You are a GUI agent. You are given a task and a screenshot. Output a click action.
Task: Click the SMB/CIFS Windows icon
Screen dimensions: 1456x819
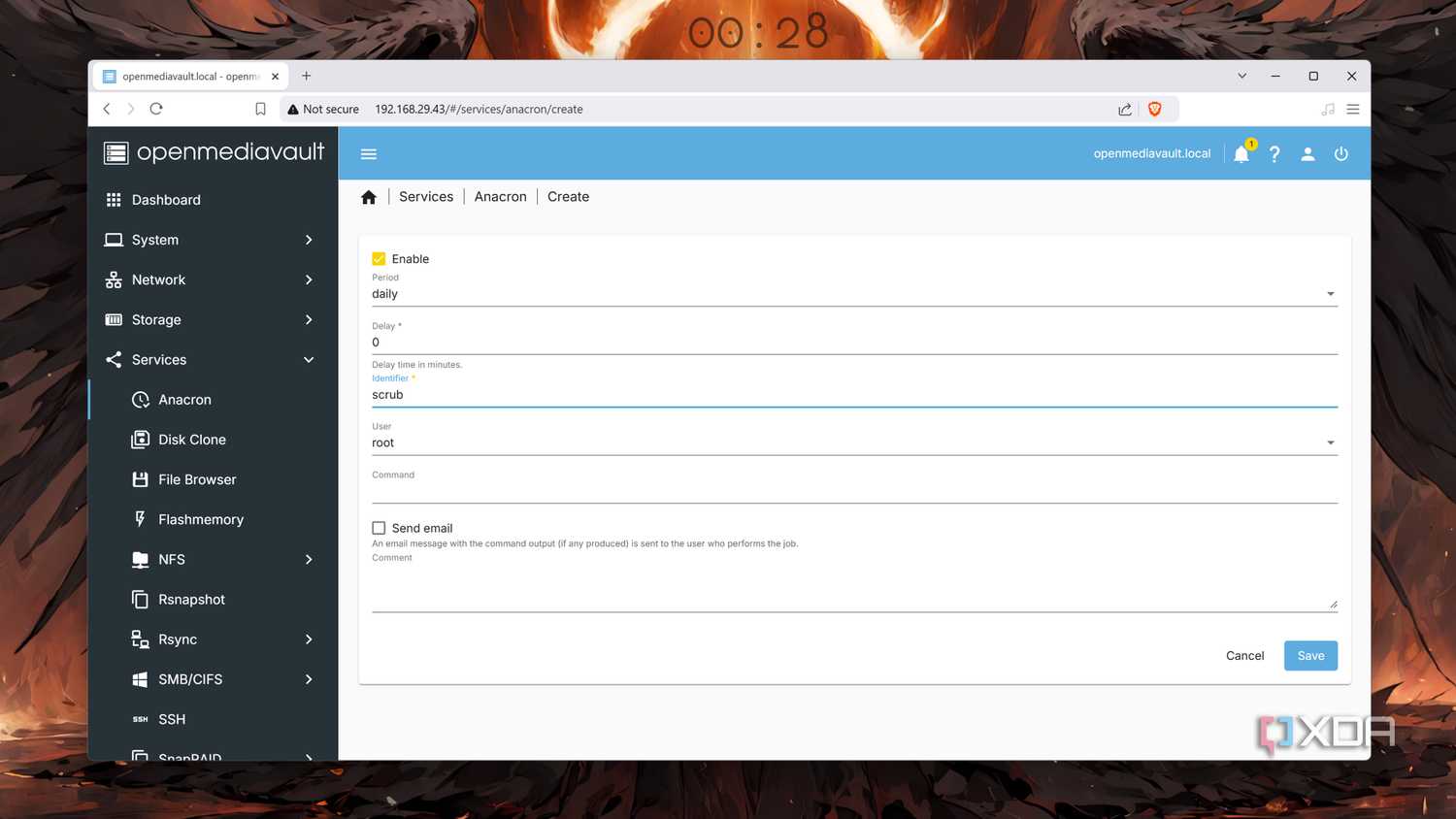point(141,679)
